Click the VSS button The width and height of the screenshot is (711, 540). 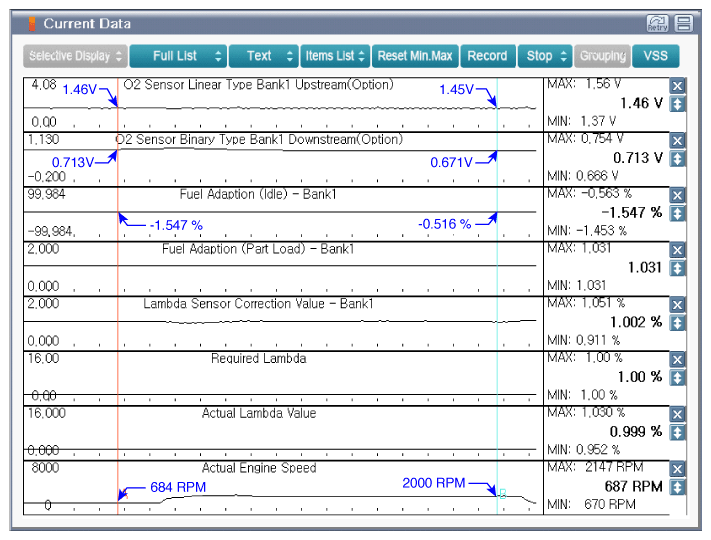pos(656,56)
